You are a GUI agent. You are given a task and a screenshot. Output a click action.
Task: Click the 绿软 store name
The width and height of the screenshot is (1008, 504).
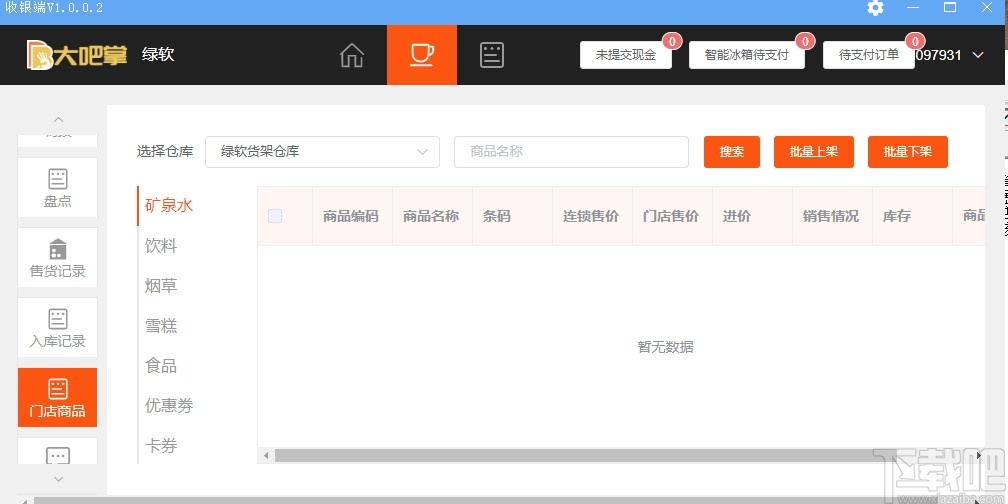point(158,55)
